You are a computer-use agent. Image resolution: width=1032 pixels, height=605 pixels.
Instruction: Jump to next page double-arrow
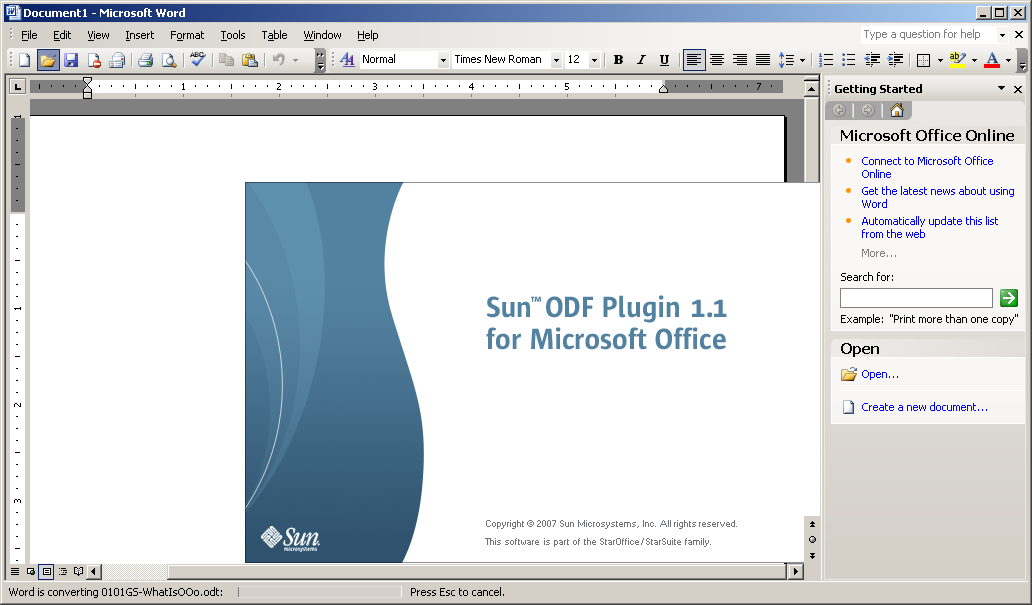pyautogui.click(x=812, y=556)
